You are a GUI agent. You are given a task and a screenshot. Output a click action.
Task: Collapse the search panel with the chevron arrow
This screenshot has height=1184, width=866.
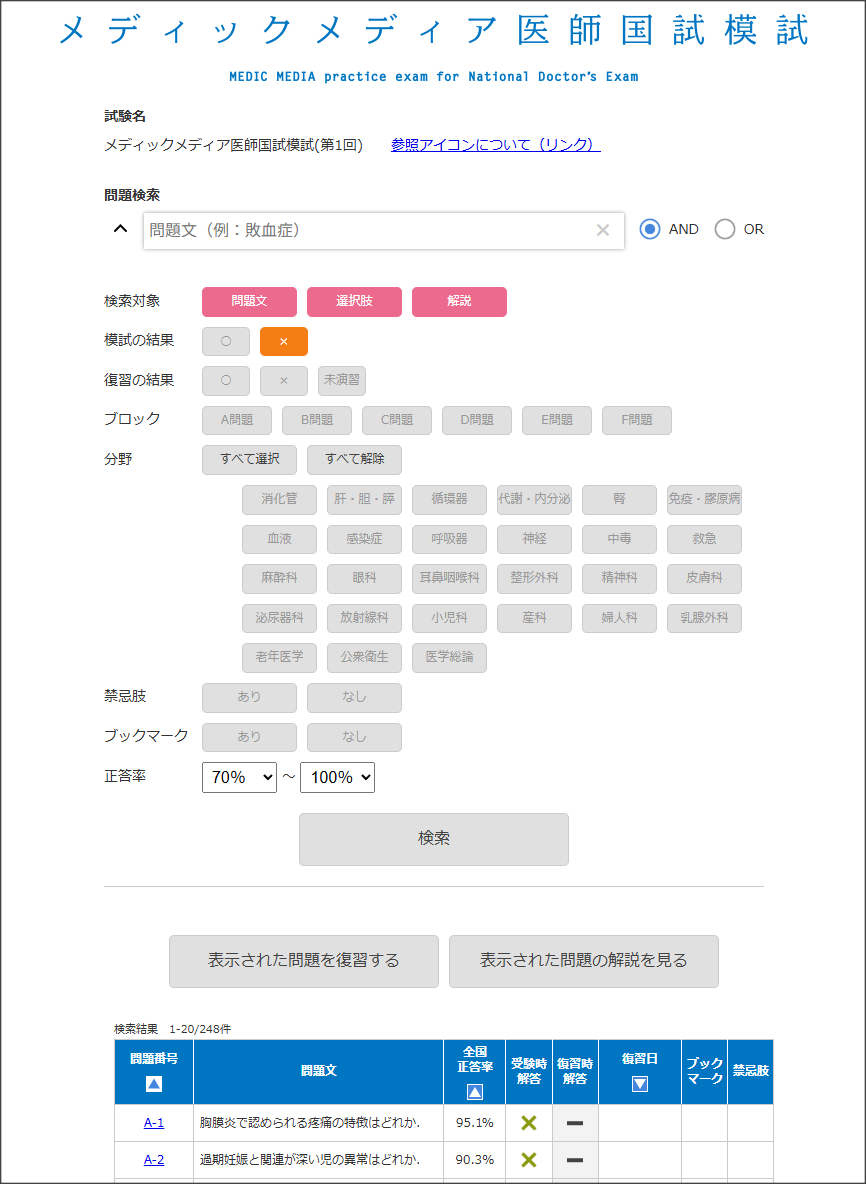pyautogui.click(x=120, y=229)
